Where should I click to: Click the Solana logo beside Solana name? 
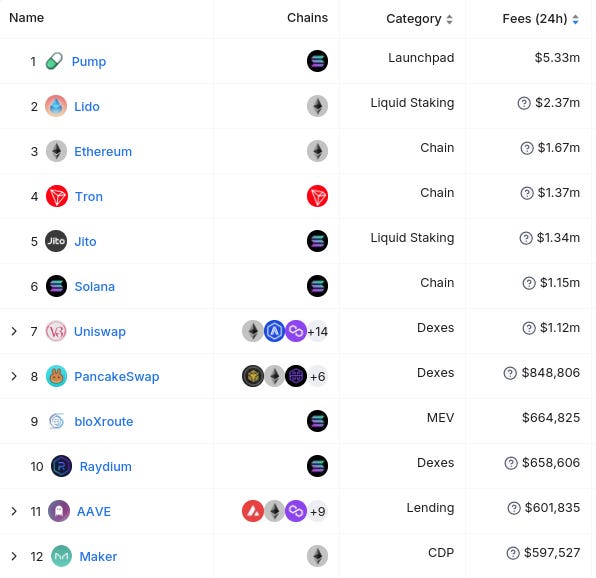point(56,286)
